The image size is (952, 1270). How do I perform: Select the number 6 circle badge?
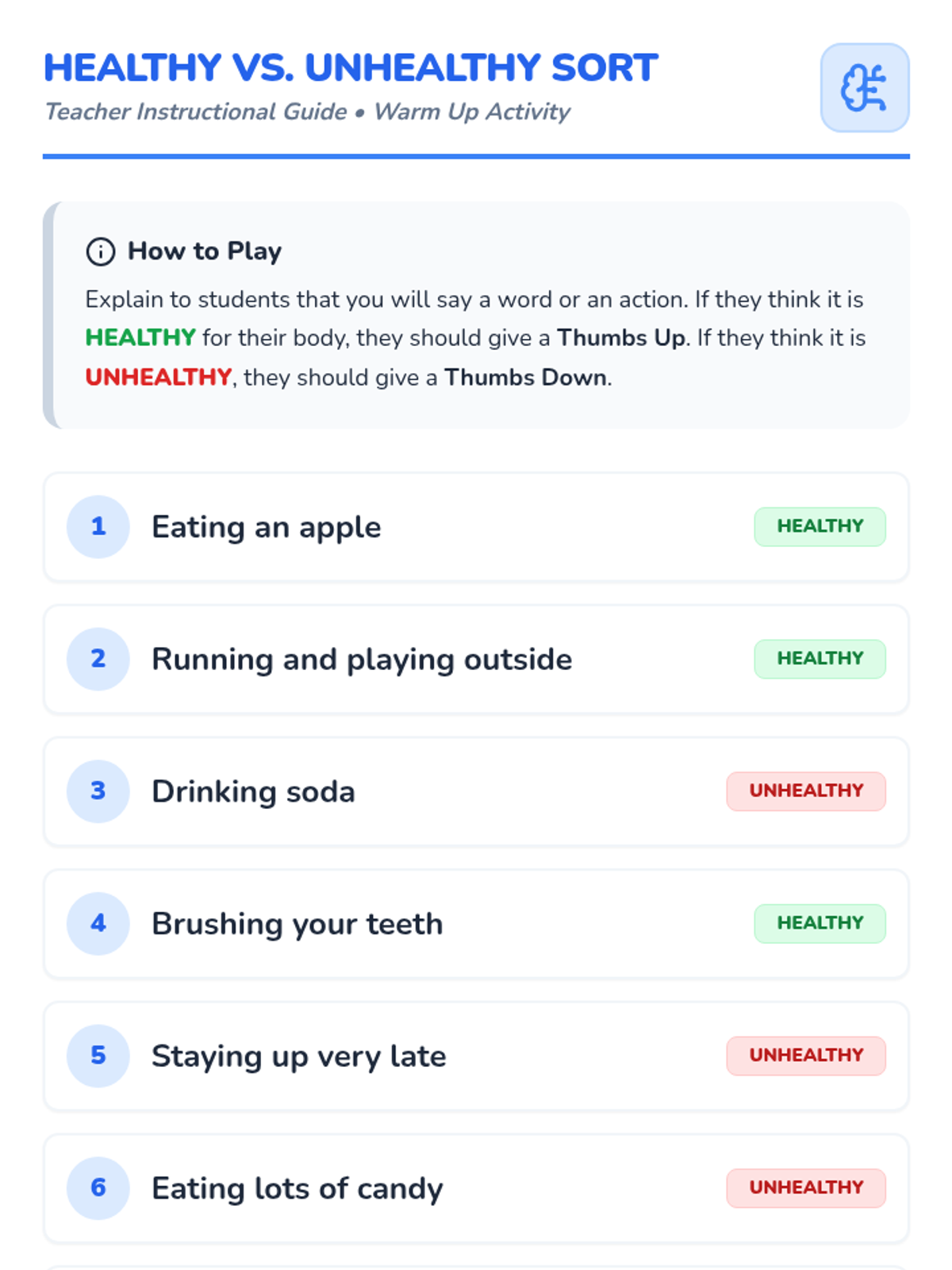point(98,1188)
